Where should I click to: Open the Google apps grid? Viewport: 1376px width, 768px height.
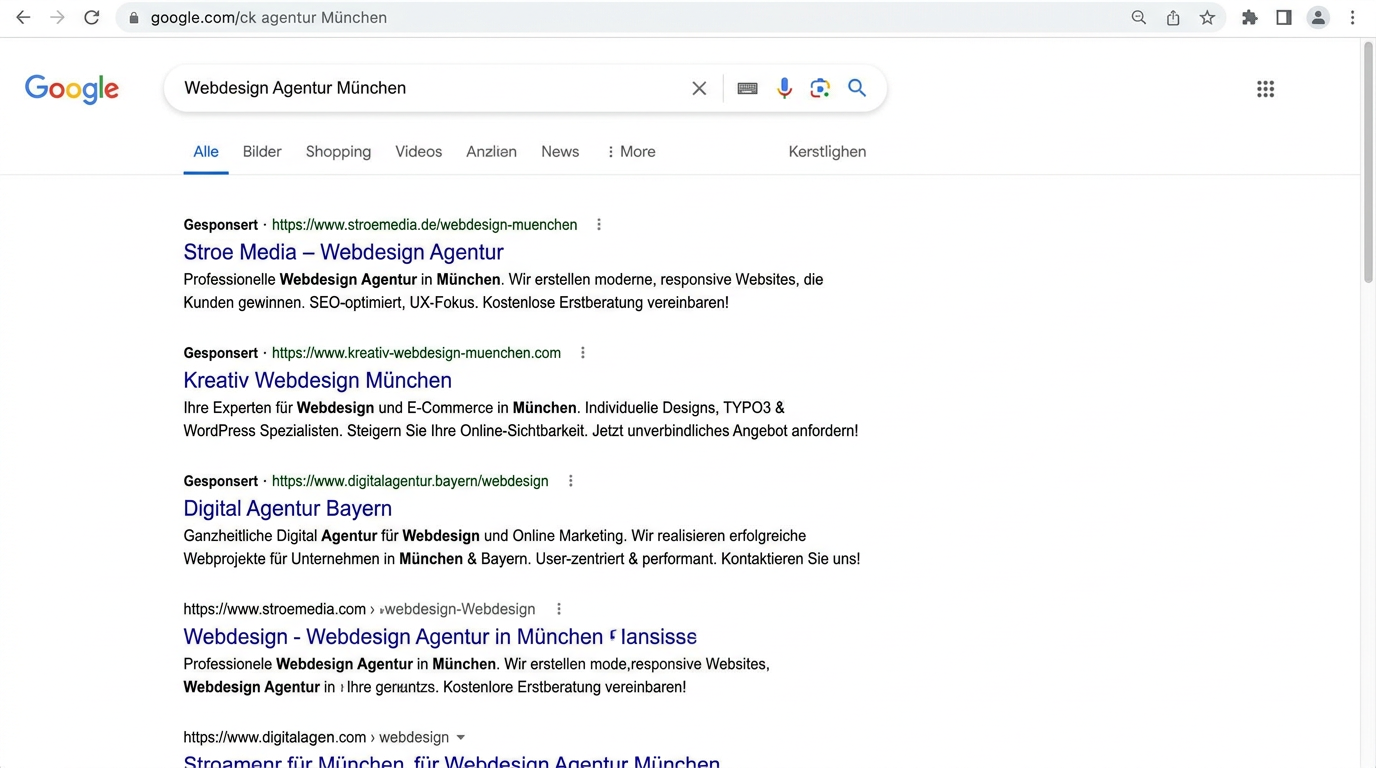[1265, 89]
